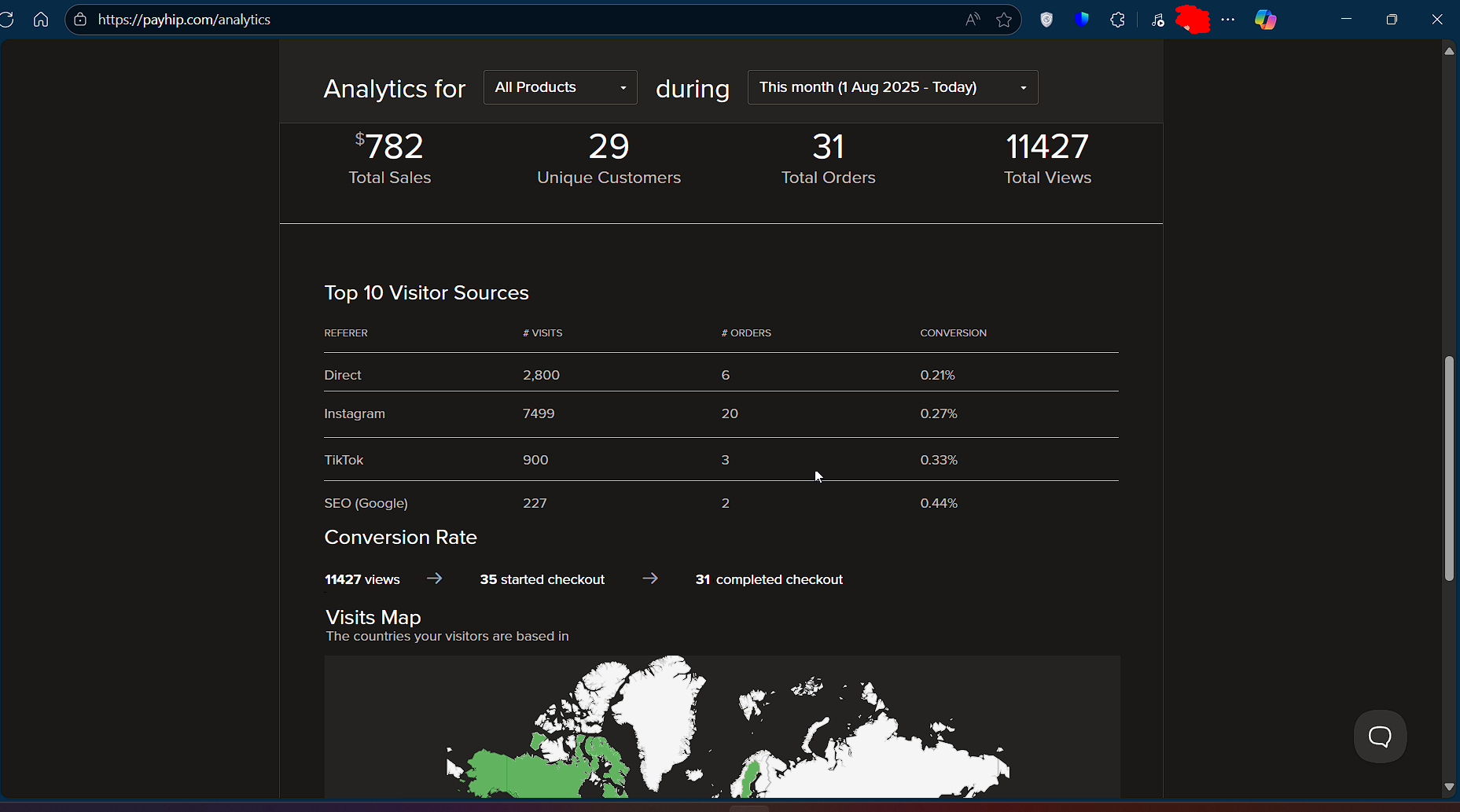This screenshot has height=812, width=1460.
Task: Open the browser settings and more menu
Action: 1228,20
